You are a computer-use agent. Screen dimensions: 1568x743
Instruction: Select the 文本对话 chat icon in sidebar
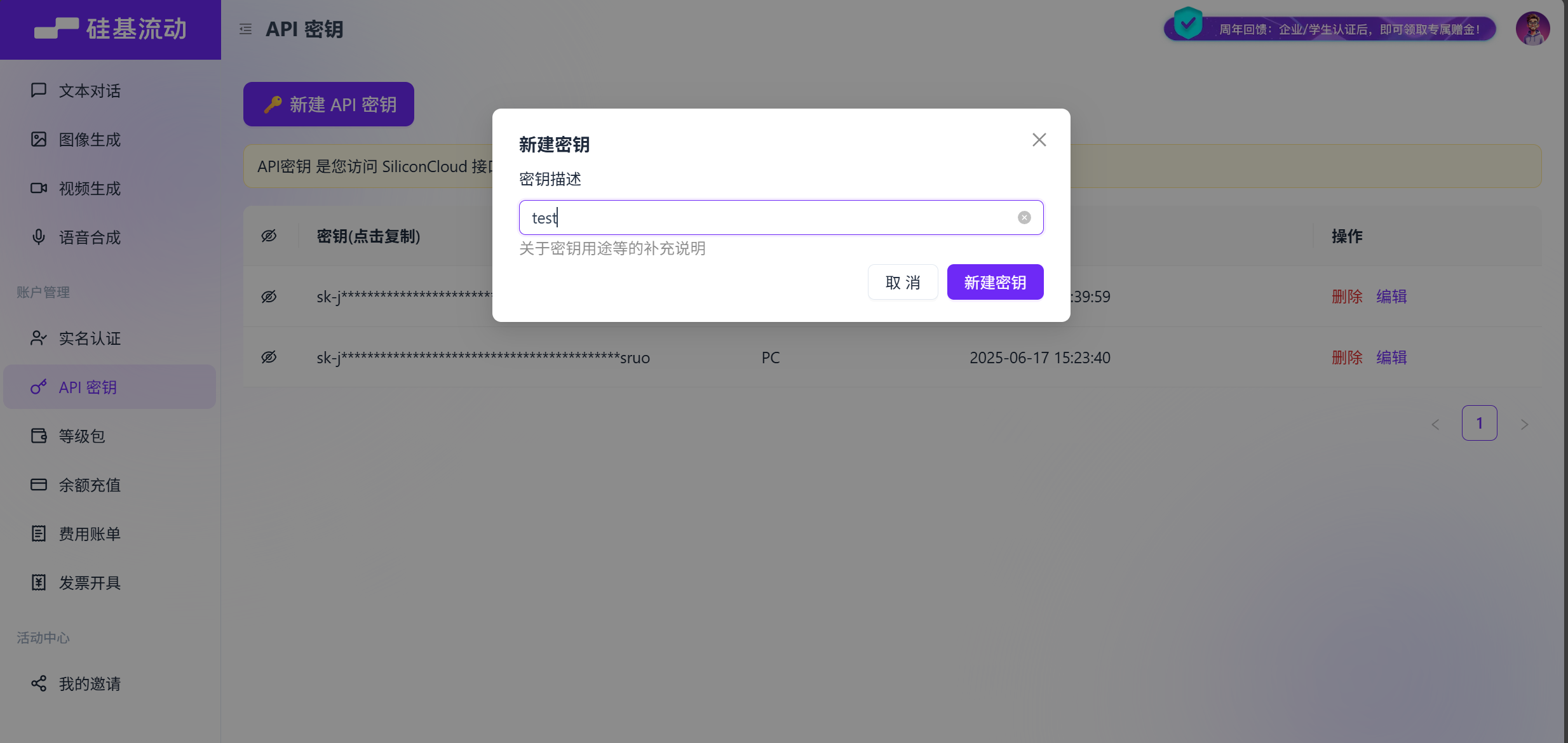click(39, 90)
